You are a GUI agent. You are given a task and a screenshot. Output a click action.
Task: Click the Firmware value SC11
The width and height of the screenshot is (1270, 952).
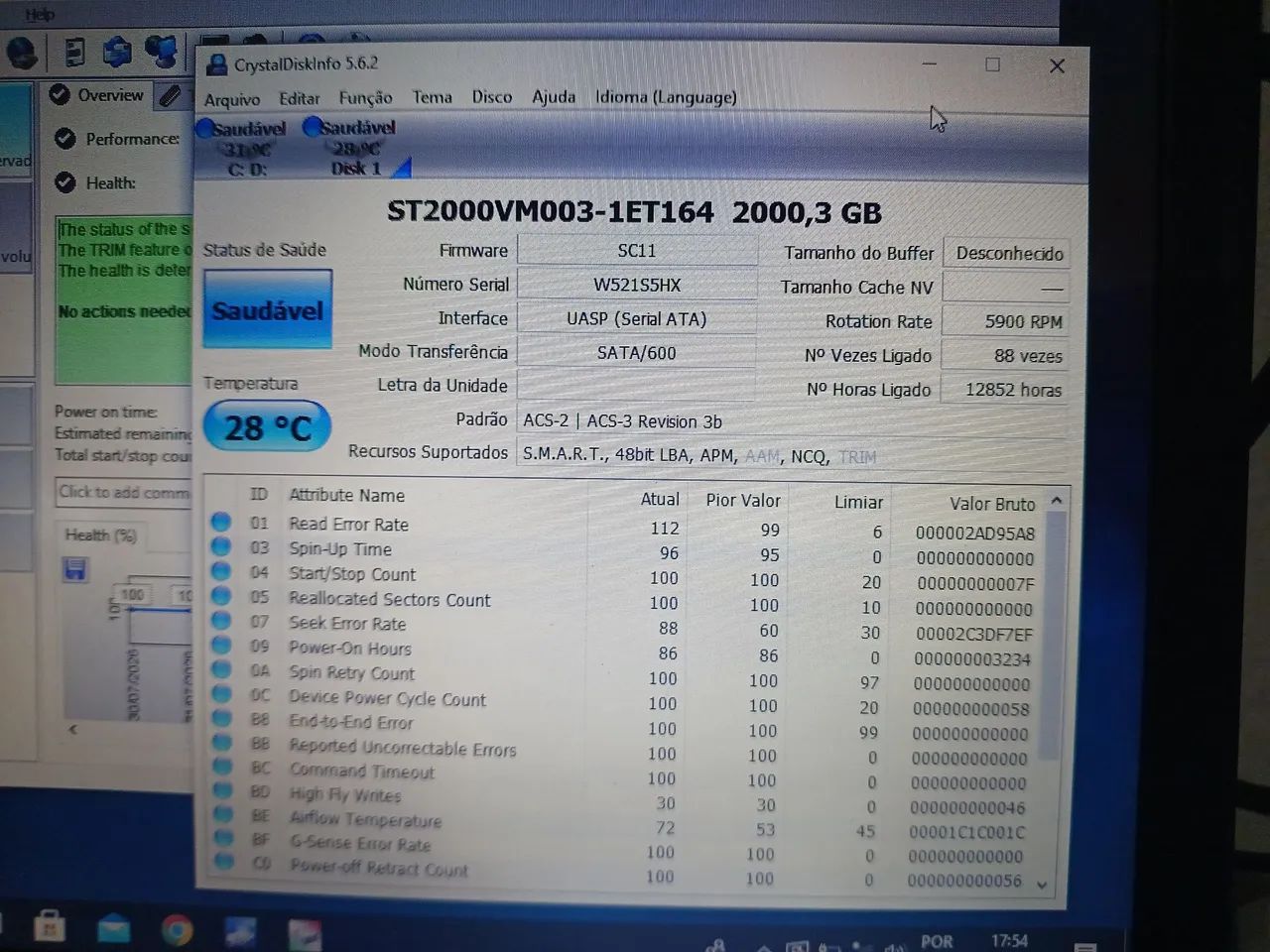click(637, 251)
